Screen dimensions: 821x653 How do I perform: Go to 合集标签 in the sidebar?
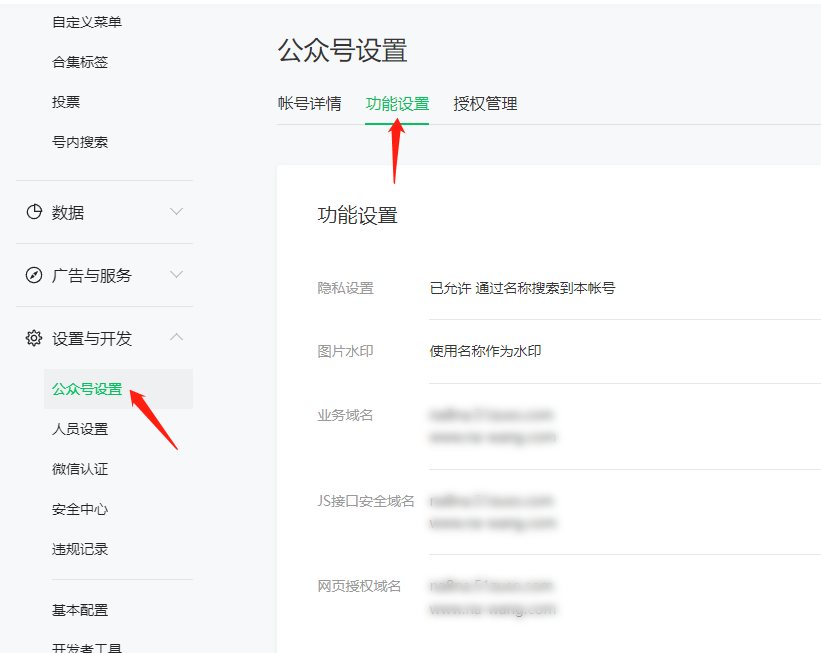pos(80,62)
